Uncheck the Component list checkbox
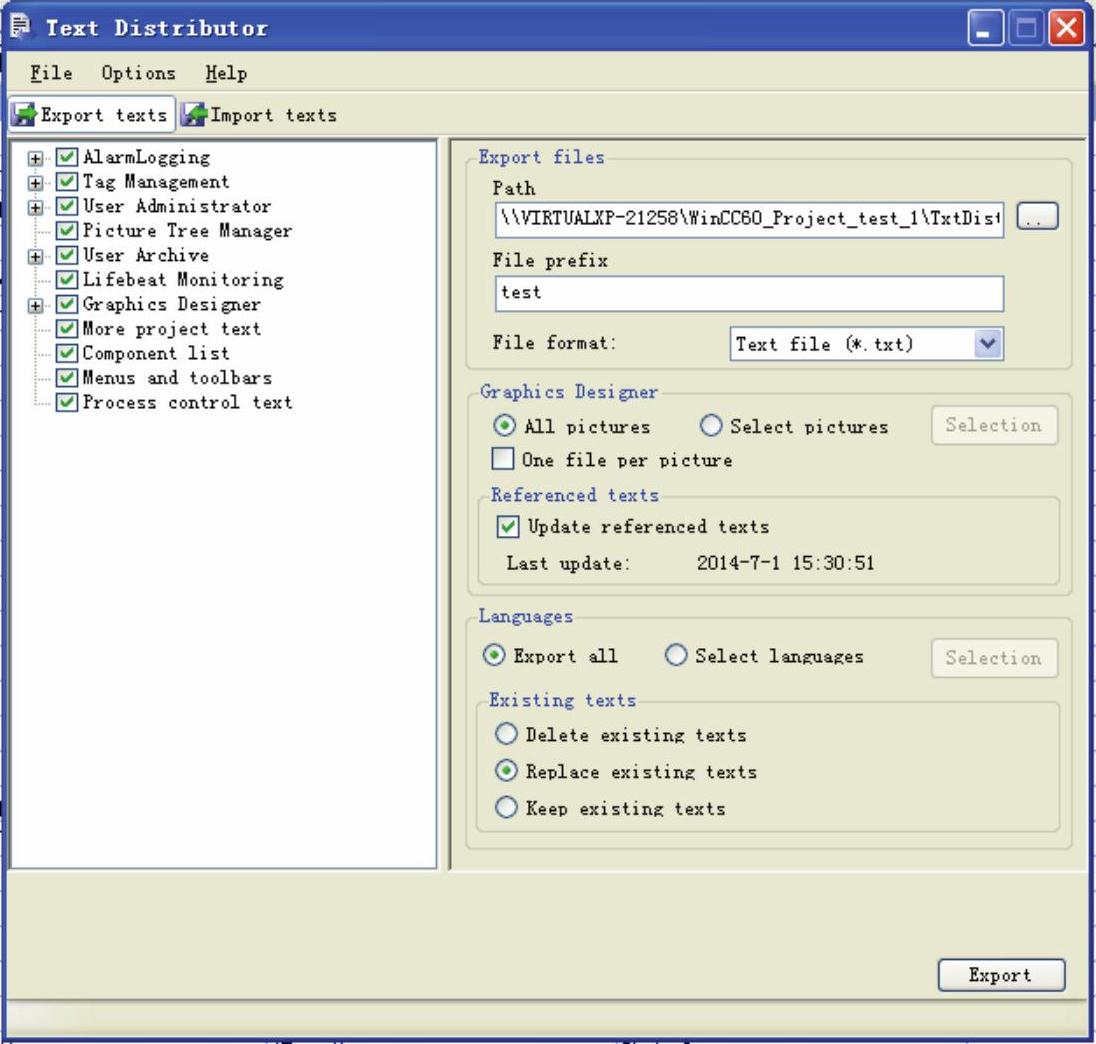Screen dimensions: 1096x1044 [x=66, y=353]
